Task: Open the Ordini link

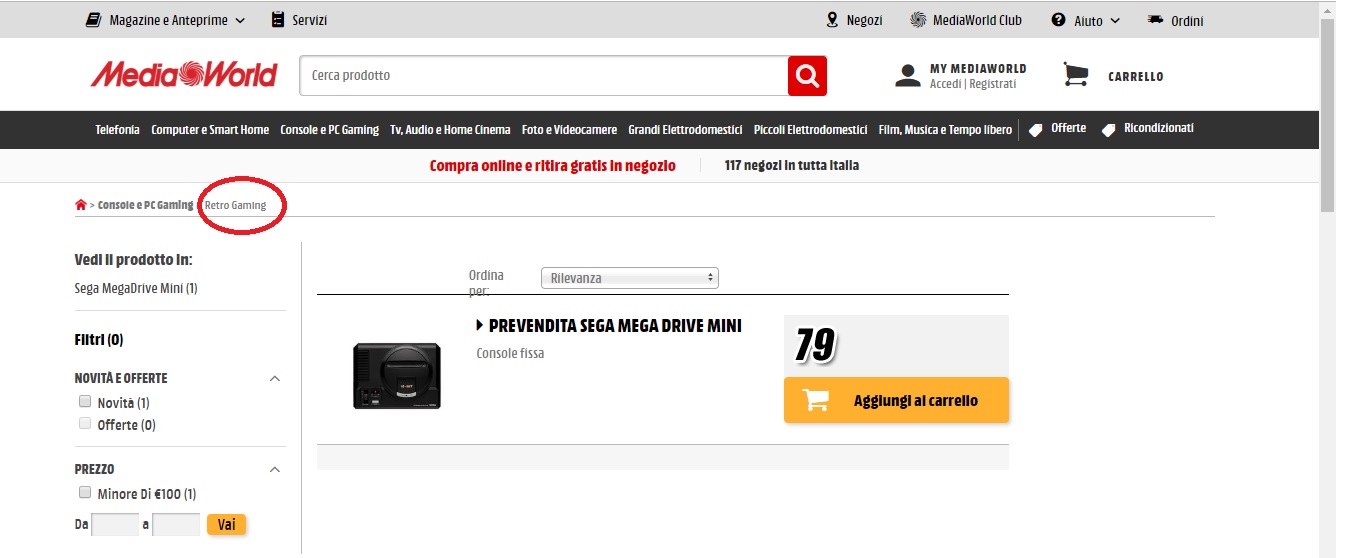Action: [x=1187, y=20]
